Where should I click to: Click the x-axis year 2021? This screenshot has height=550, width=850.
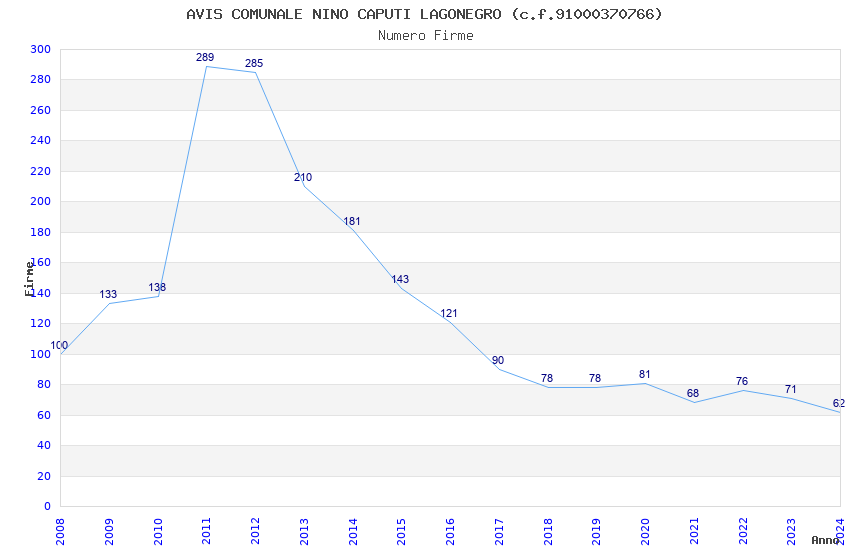[694, 531]
